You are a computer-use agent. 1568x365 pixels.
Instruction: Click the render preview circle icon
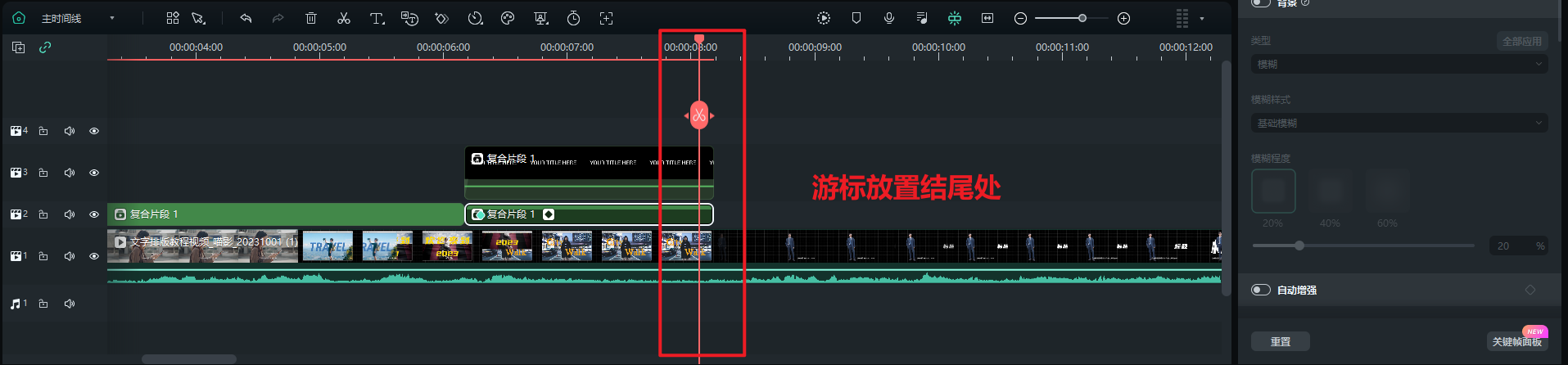click(824, 18)
